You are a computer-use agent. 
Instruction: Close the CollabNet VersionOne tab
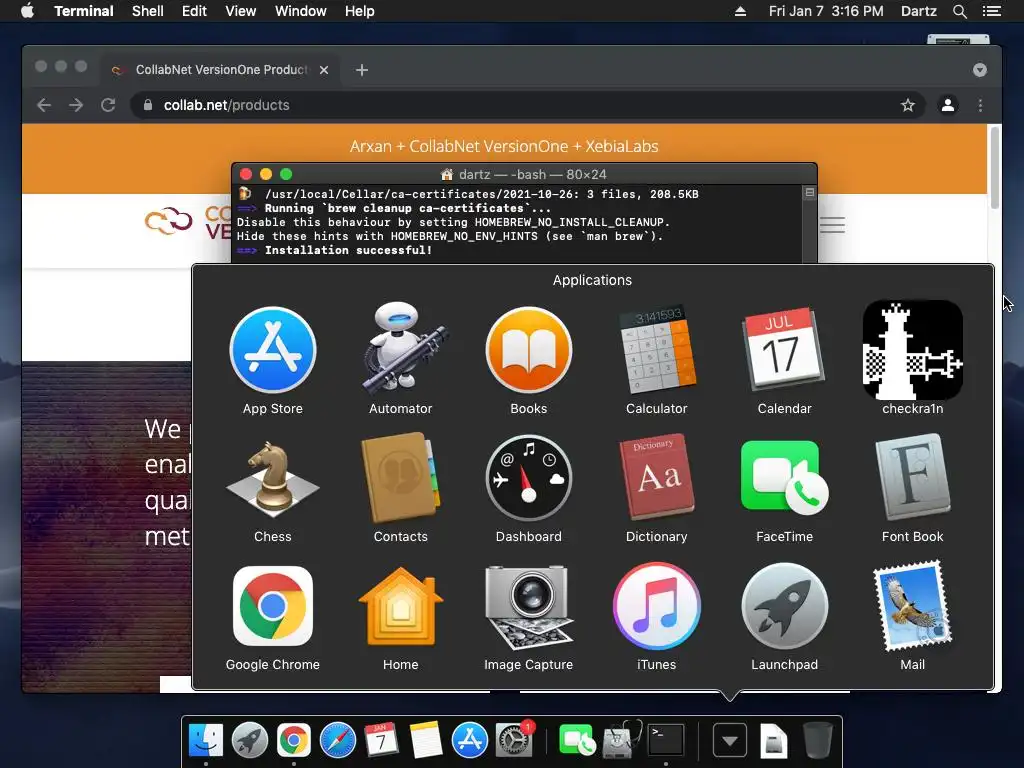click(323, 70)
